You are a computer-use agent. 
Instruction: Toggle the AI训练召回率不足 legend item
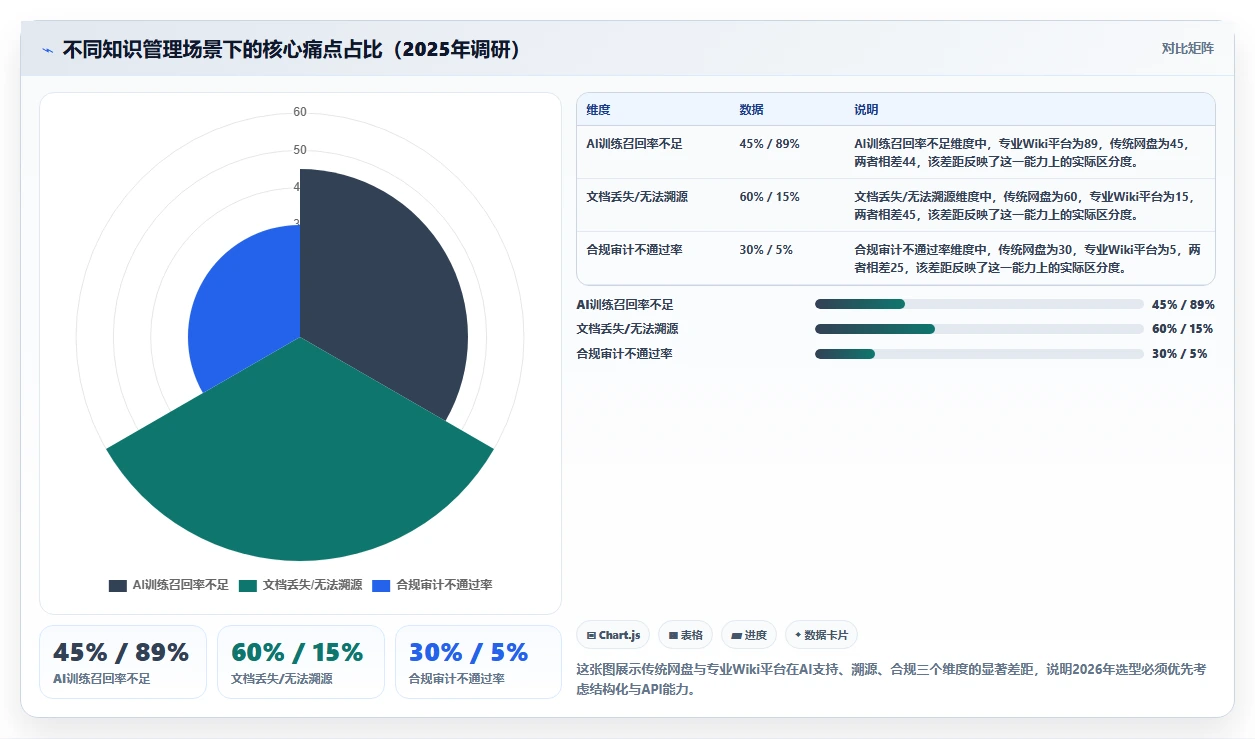click(169, 585)
